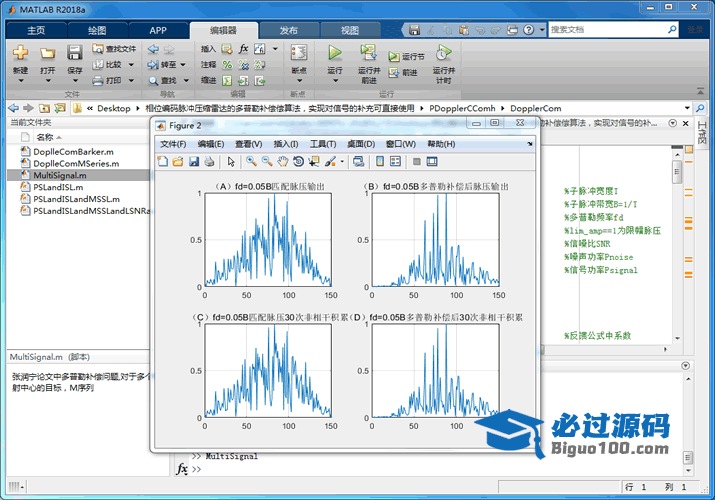Click the Open (打开) folder icon

point(47,52)
